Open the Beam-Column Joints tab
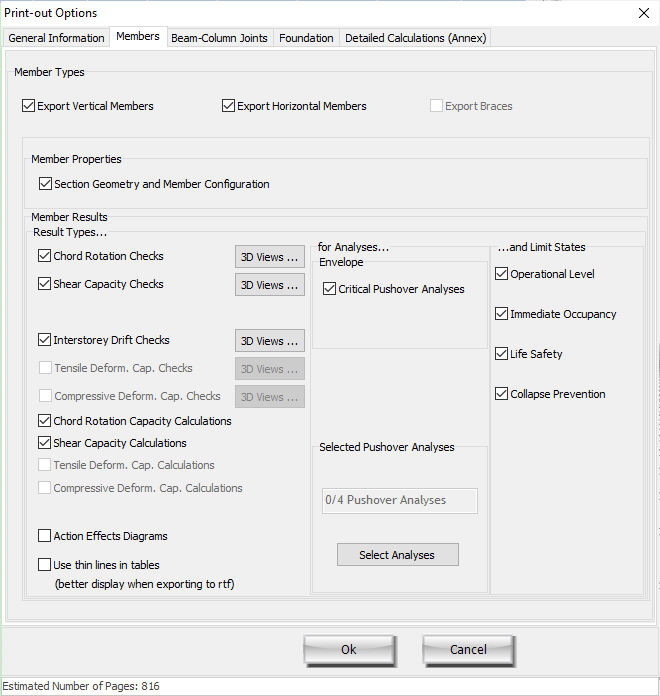The height and width of the screenshot is (696, 660). [x=219, y=38]
